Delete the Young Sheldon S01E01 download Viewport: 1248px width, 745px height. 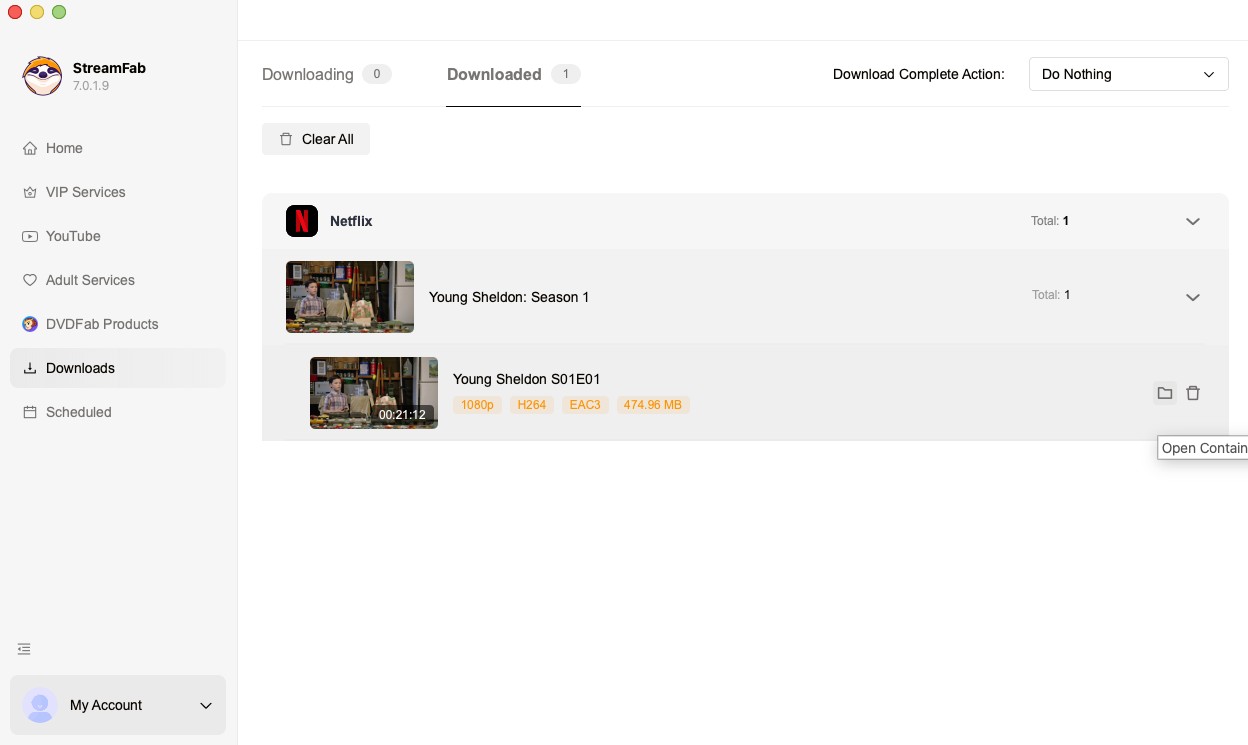(x=1194, y=393)
